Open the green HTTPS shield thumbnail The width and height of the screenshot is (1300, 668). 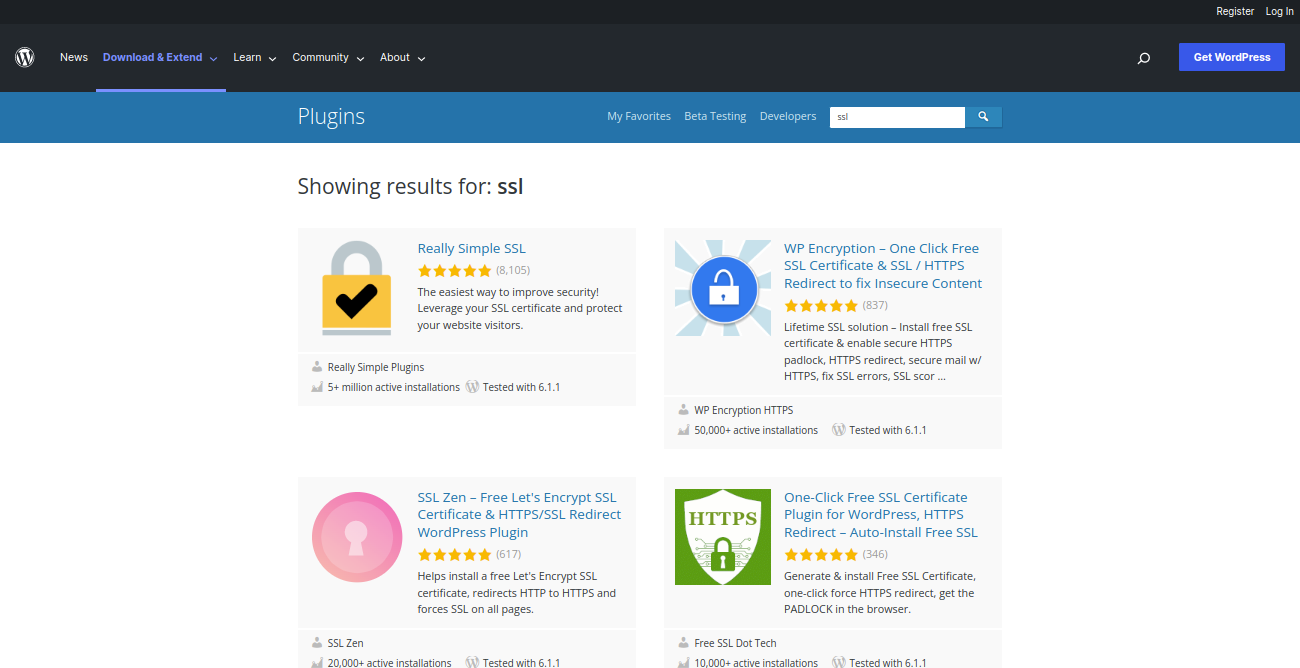click(723, 536)
